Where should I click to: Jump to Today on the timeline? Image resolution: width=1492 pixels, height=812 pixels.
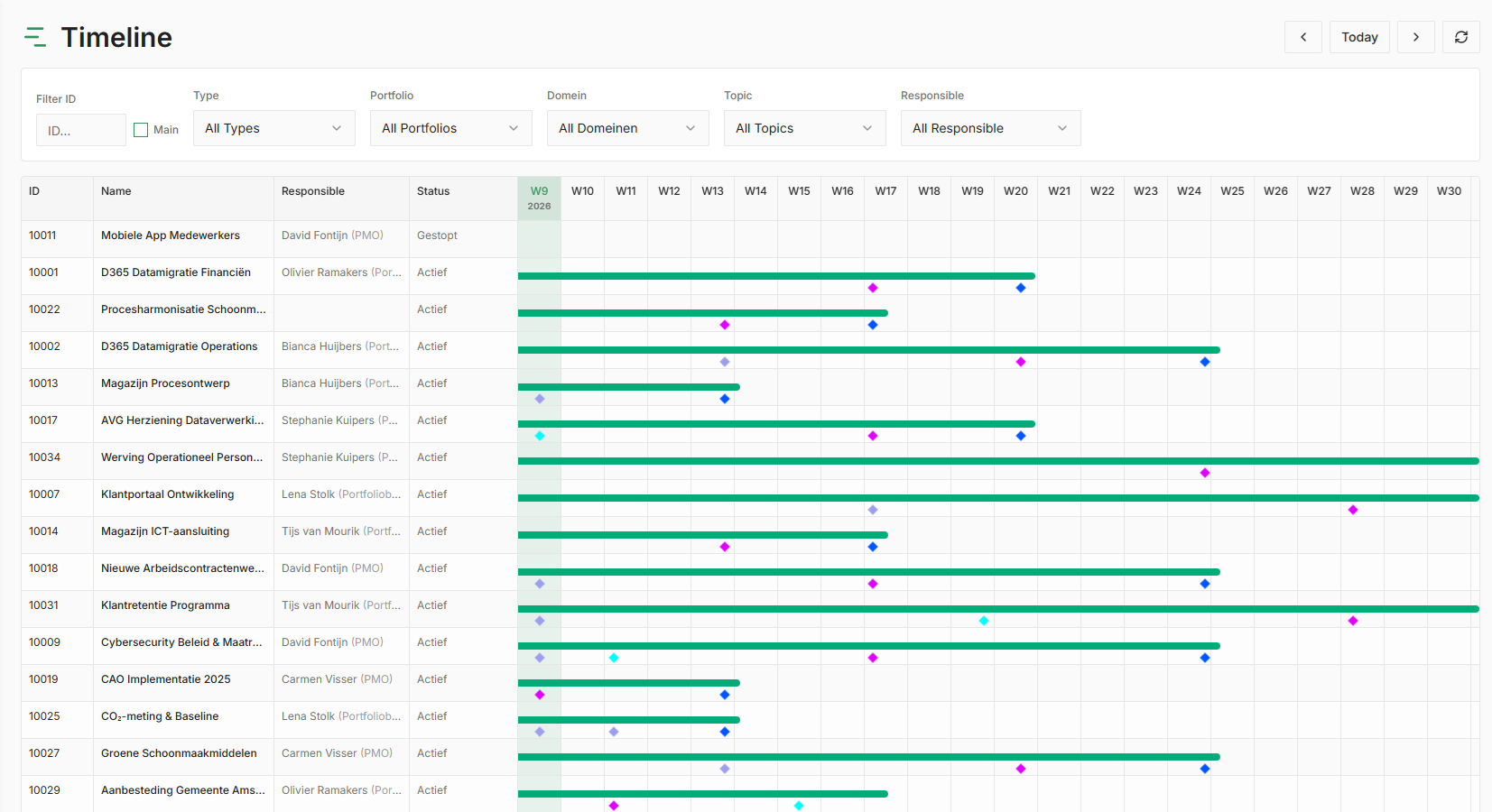(1358, 37)
